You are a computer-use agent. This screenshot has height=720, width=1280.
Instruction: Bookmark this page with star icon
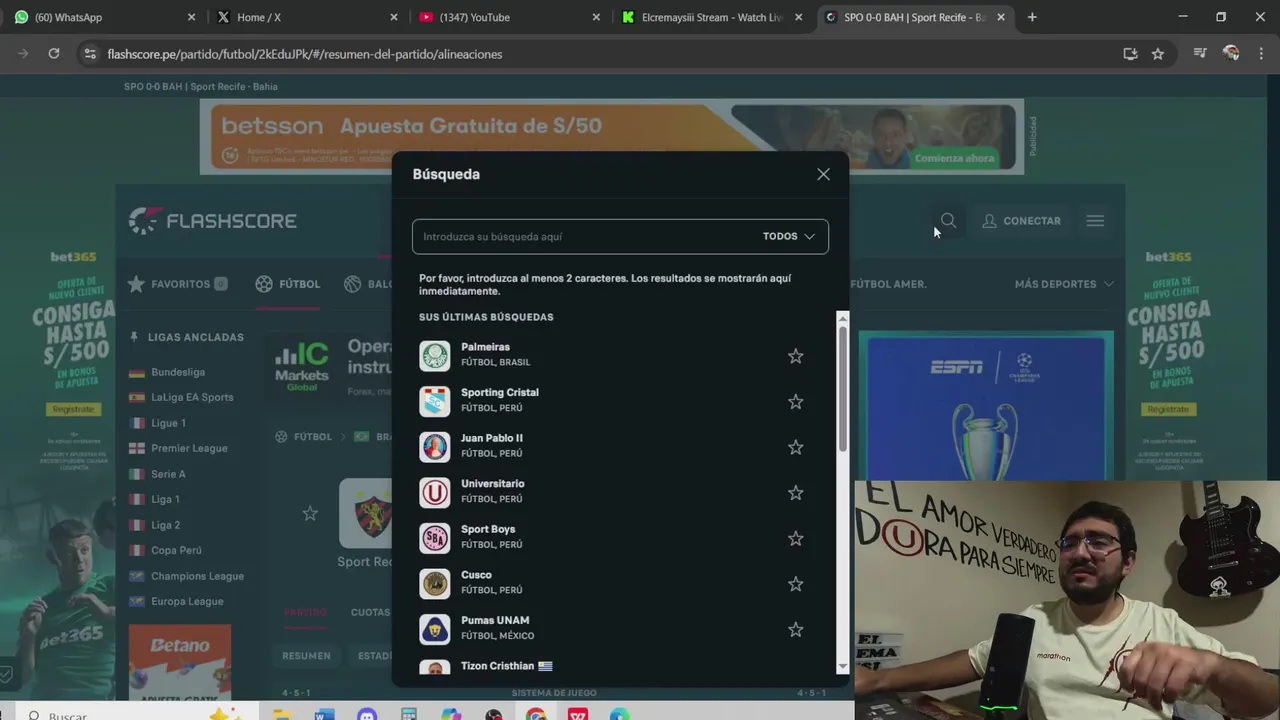coord(1158,54)
